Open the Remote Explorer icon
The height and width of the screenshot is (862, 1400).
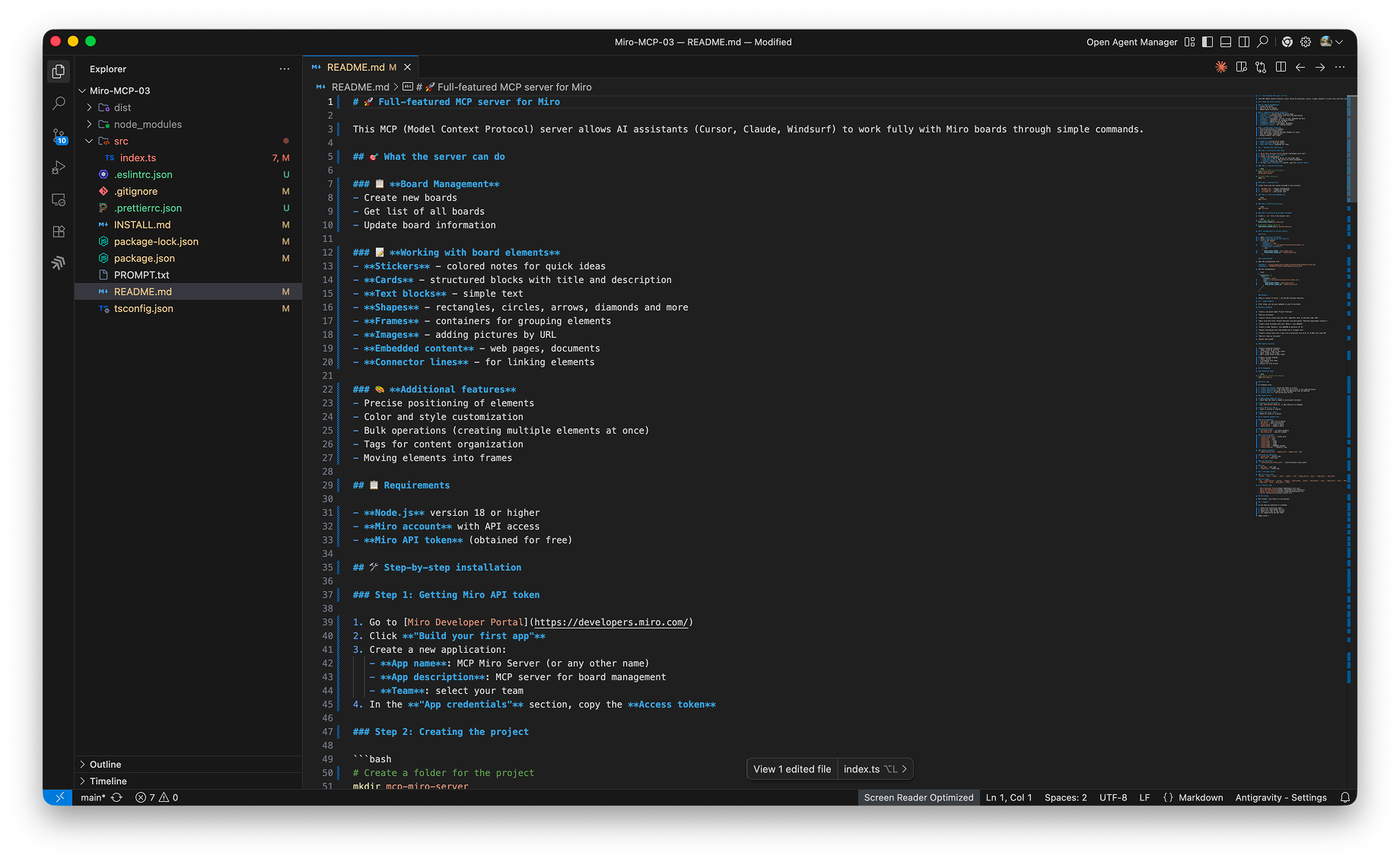tap(58, 199)
